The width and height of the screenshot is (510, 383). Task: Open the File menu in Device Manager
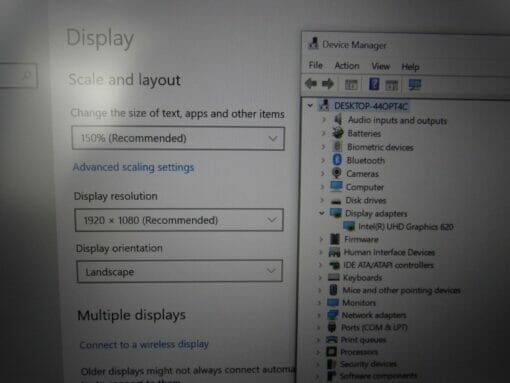click(315, 65)
